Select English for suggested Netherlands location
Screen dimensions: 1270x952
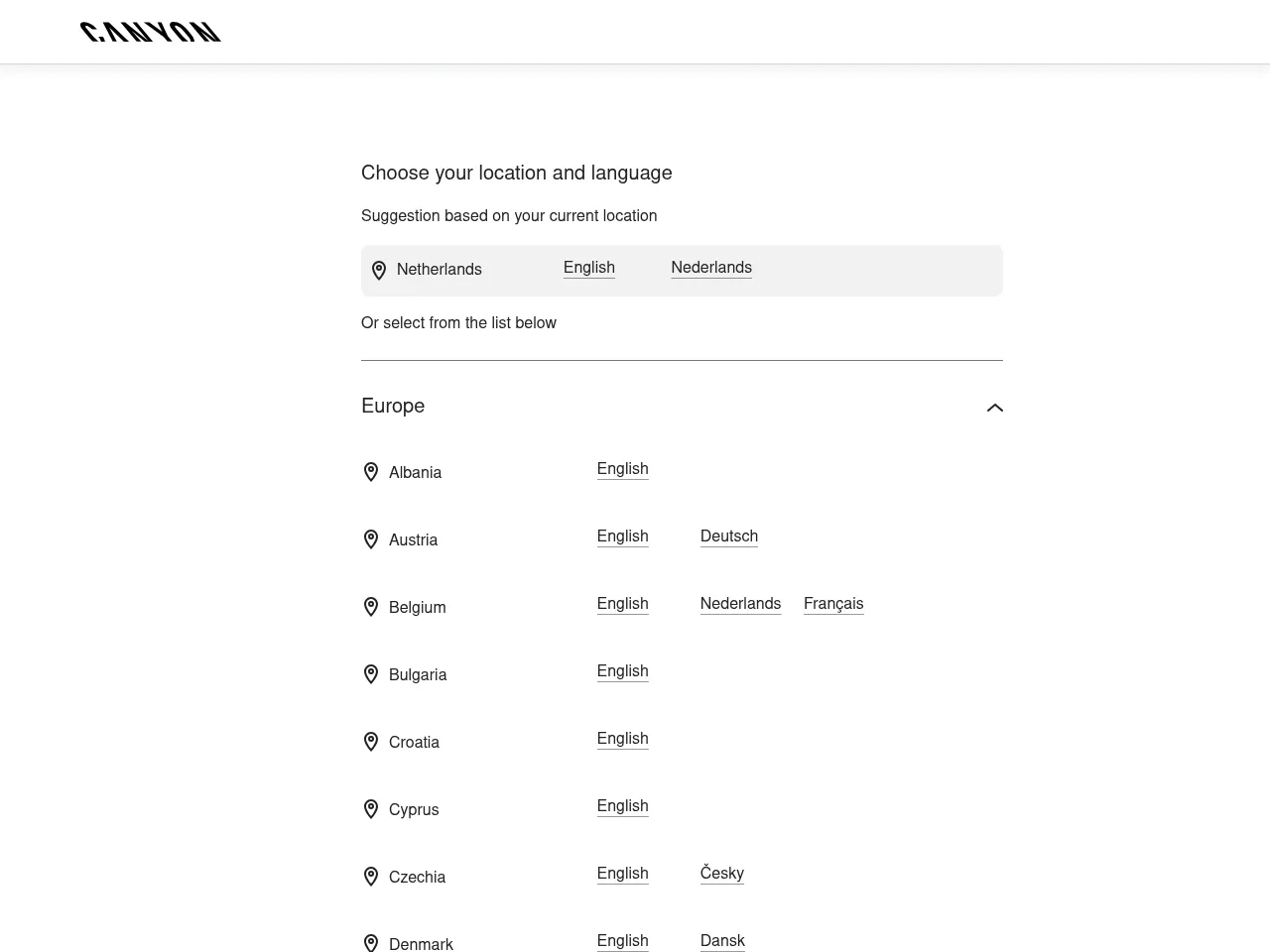pyautogui.click(x=588, y=268)
